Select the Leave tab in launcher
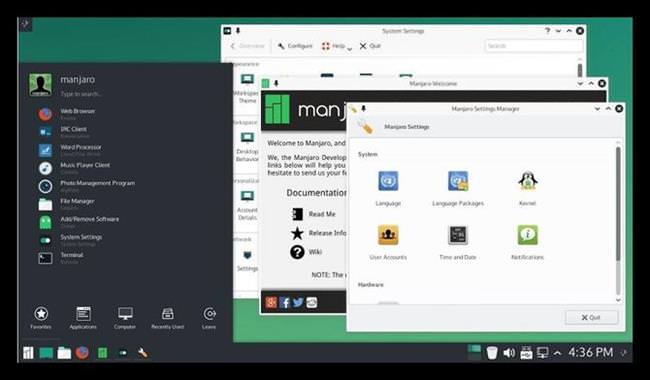 [209, 318]
